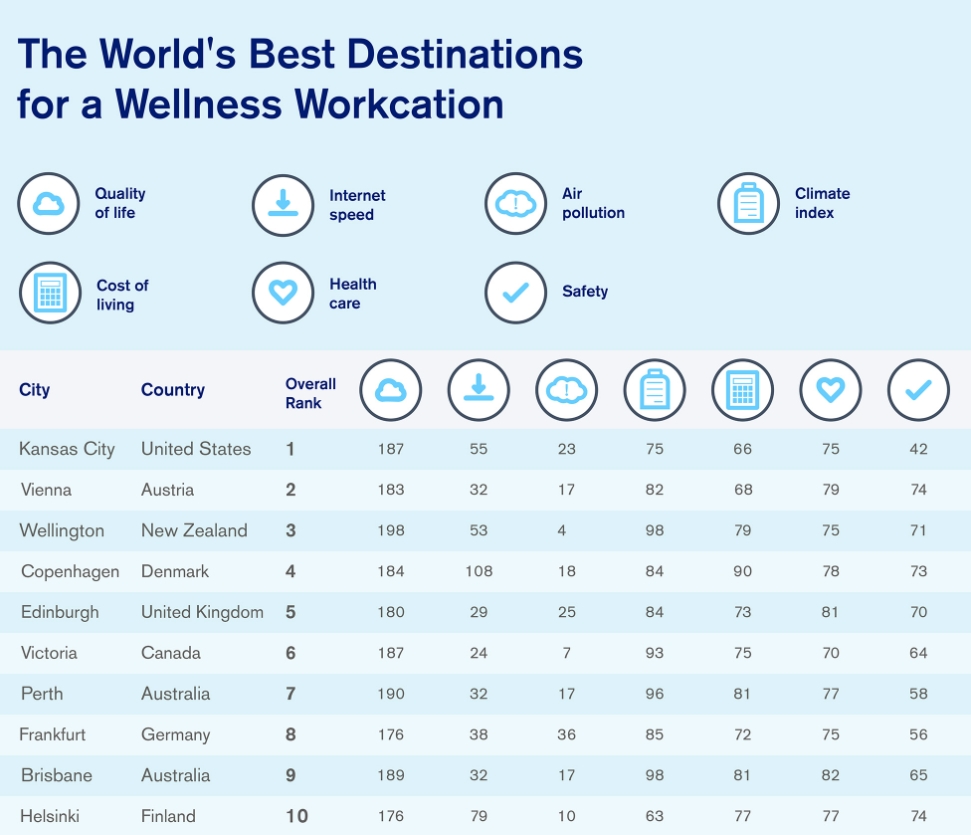The width and height of the screenshot is (971, 835).
Task: Select the table header checkmark column icon
Action: pyautogui.click(x=918, y=390)
